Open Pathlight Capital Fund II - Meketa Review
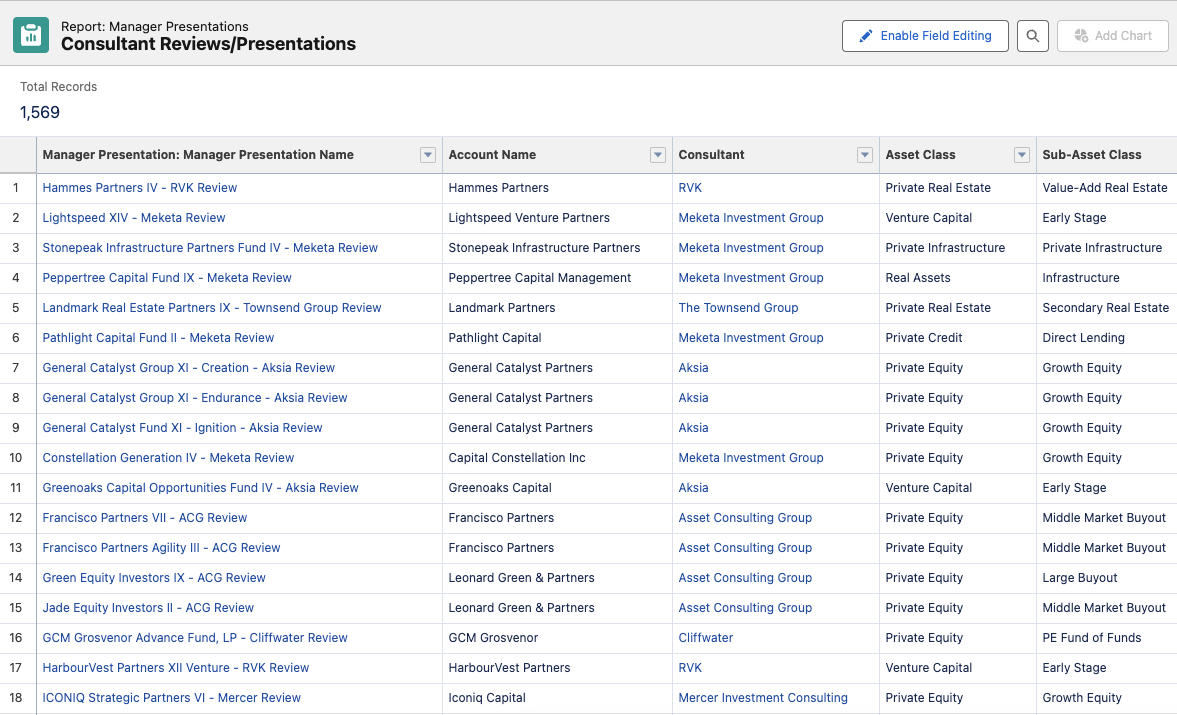This screenshot has width=1177, height=715. pos(158,338)
